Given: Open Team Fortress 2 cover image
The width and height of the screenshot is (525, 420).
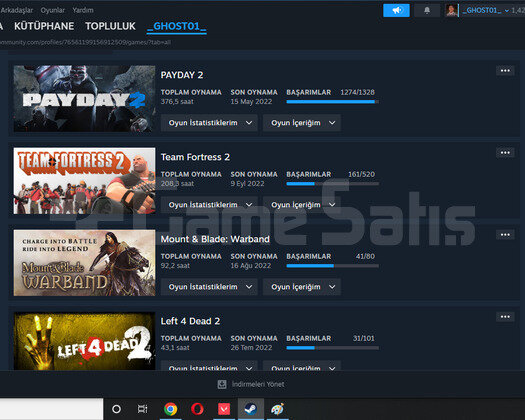Looking at the screenshot, I should click(x=84, y=181).
